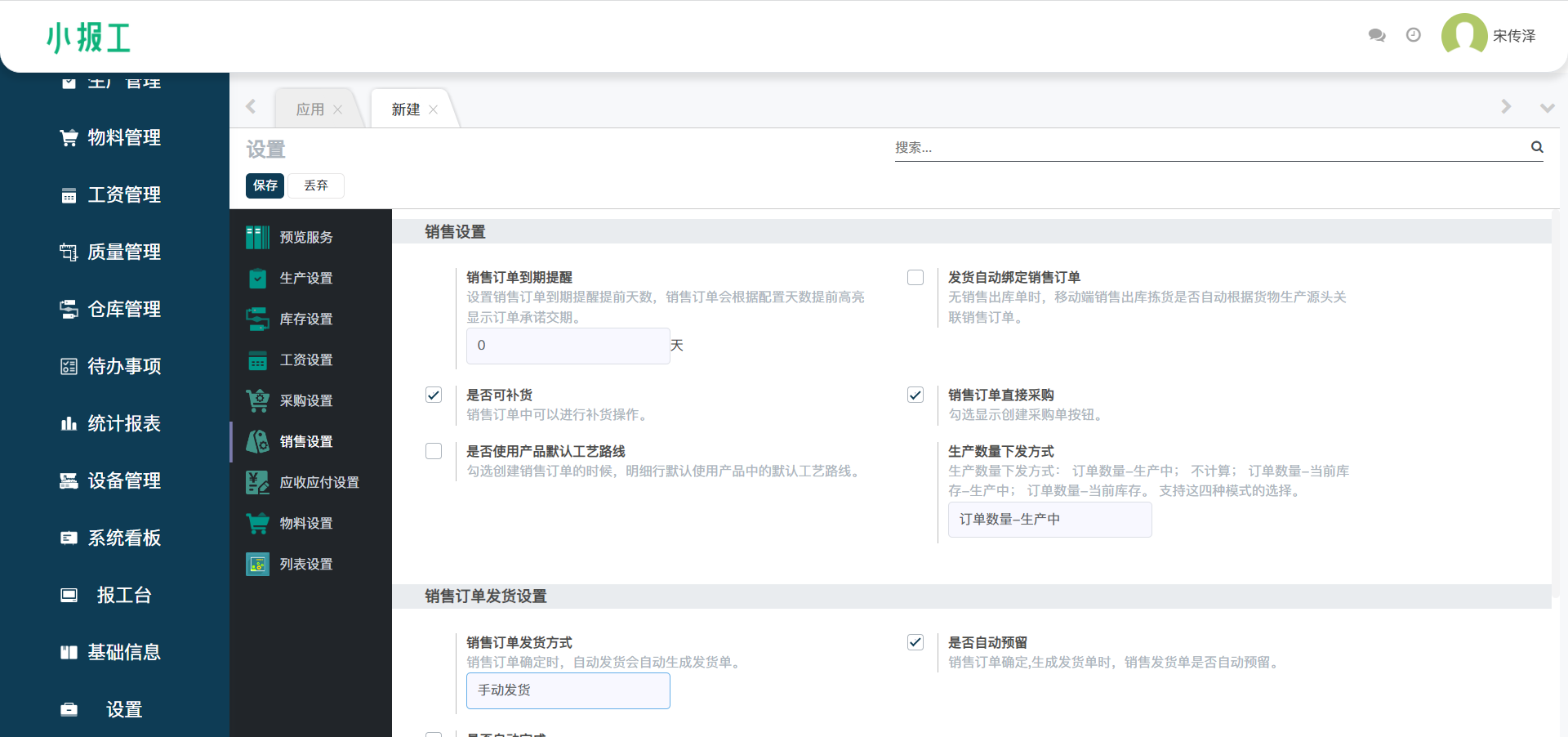Open 列表设置 section
The image size is (1568, 737).
point(305,564)
